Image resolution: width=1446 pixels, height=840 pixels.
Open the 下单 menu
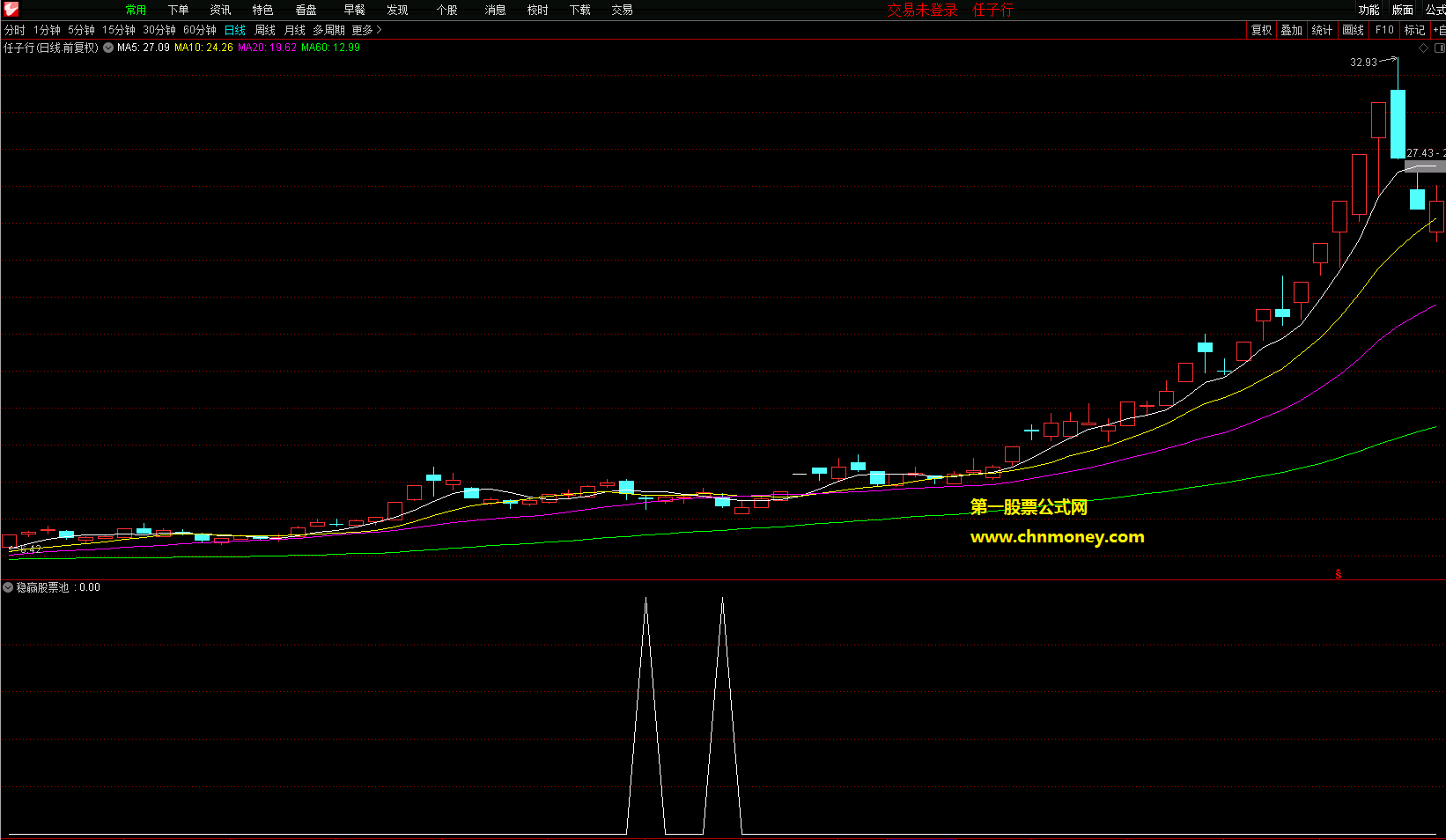(x=178, y=10)
